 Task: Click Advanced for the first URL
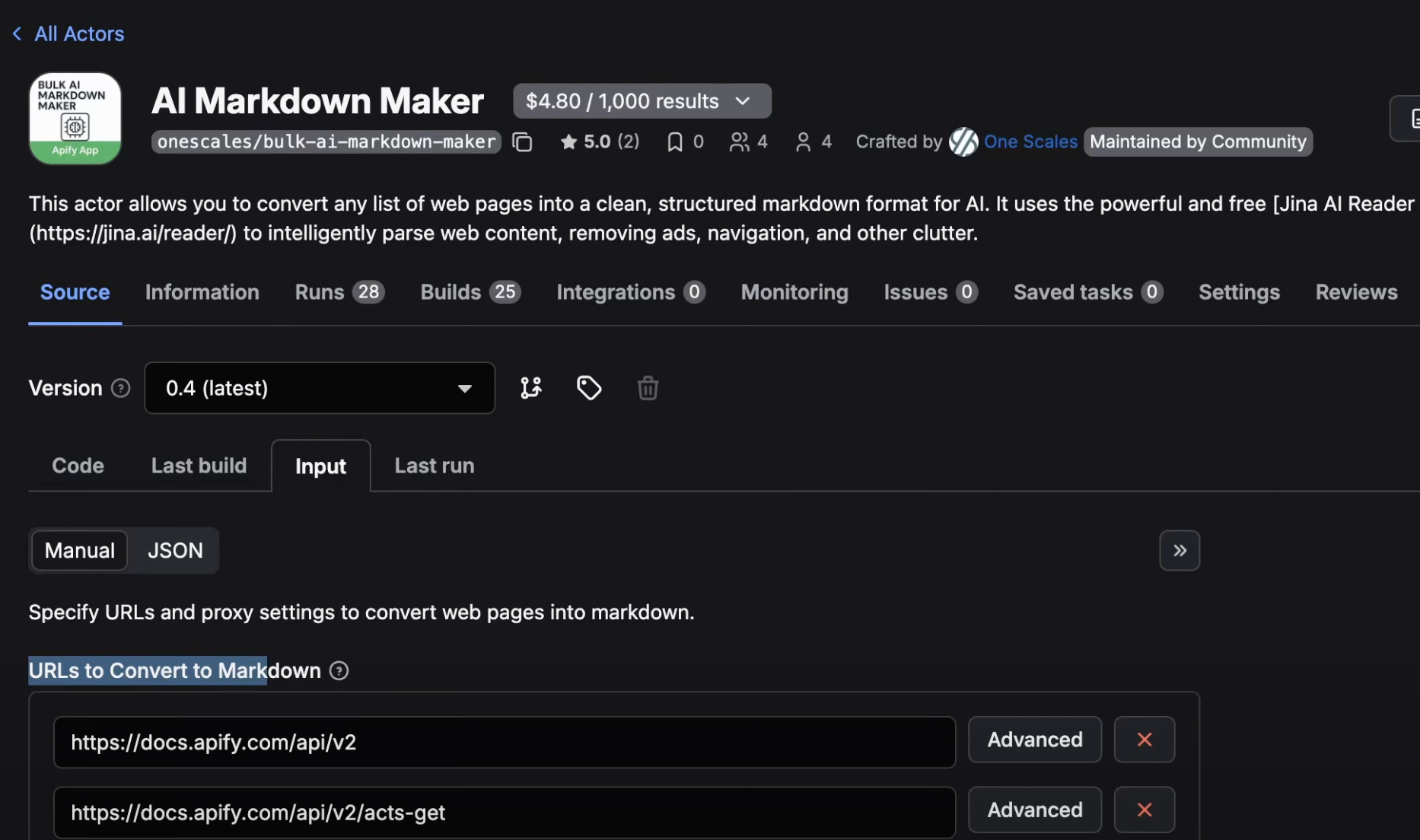[x=1034, y=740]
